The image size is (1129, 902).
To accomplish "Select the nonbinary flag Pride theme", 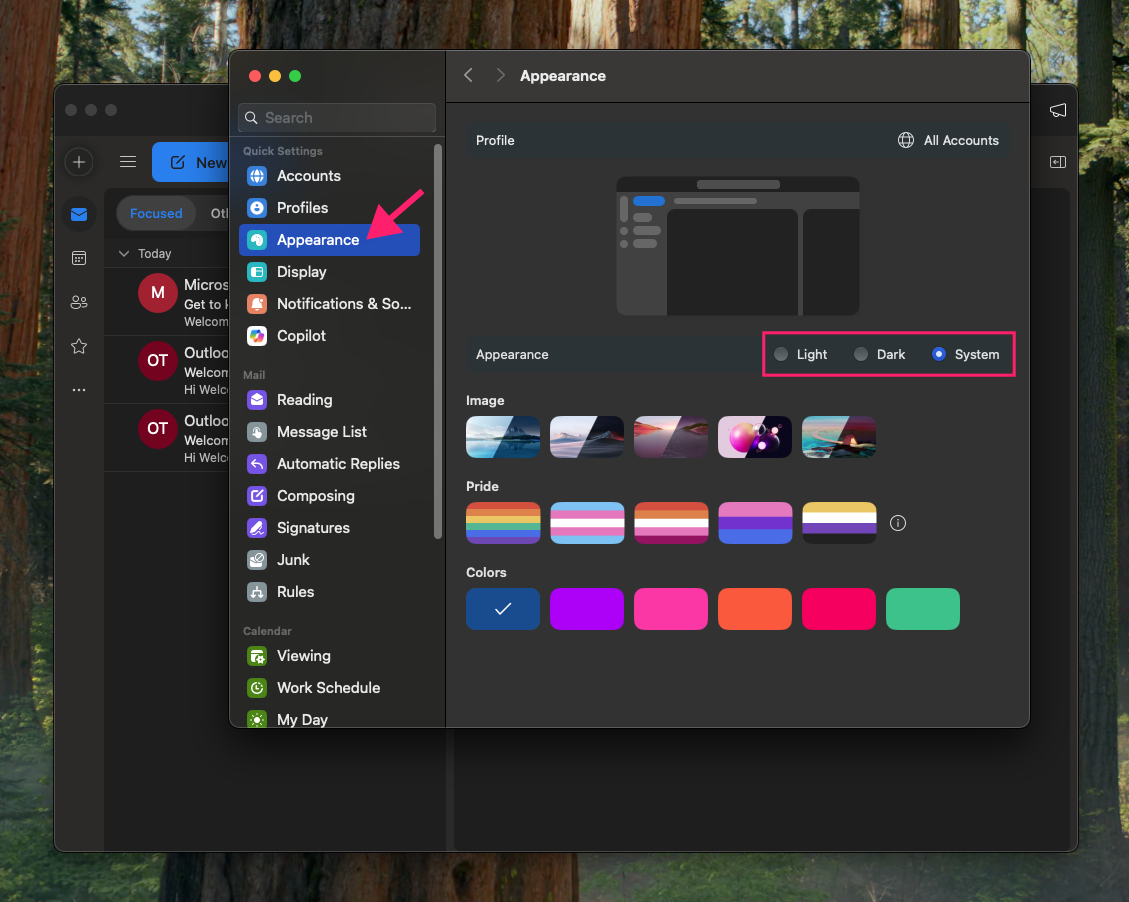I will click(x=839, y=523).
